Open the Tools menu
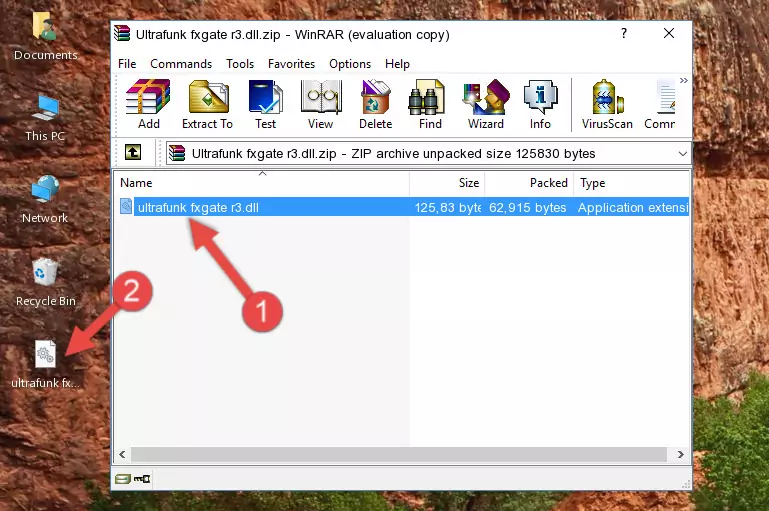 click(x=240, y=64)
